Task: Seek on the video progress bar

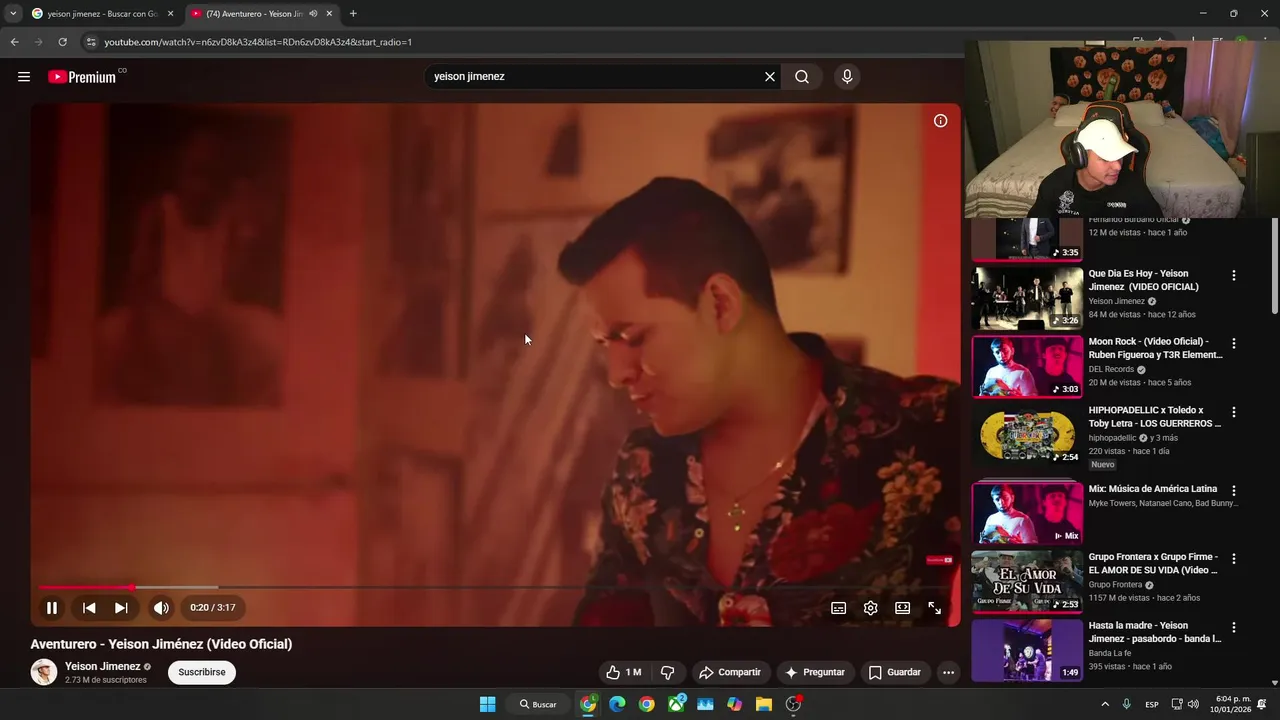Action: tap(495, 587)
